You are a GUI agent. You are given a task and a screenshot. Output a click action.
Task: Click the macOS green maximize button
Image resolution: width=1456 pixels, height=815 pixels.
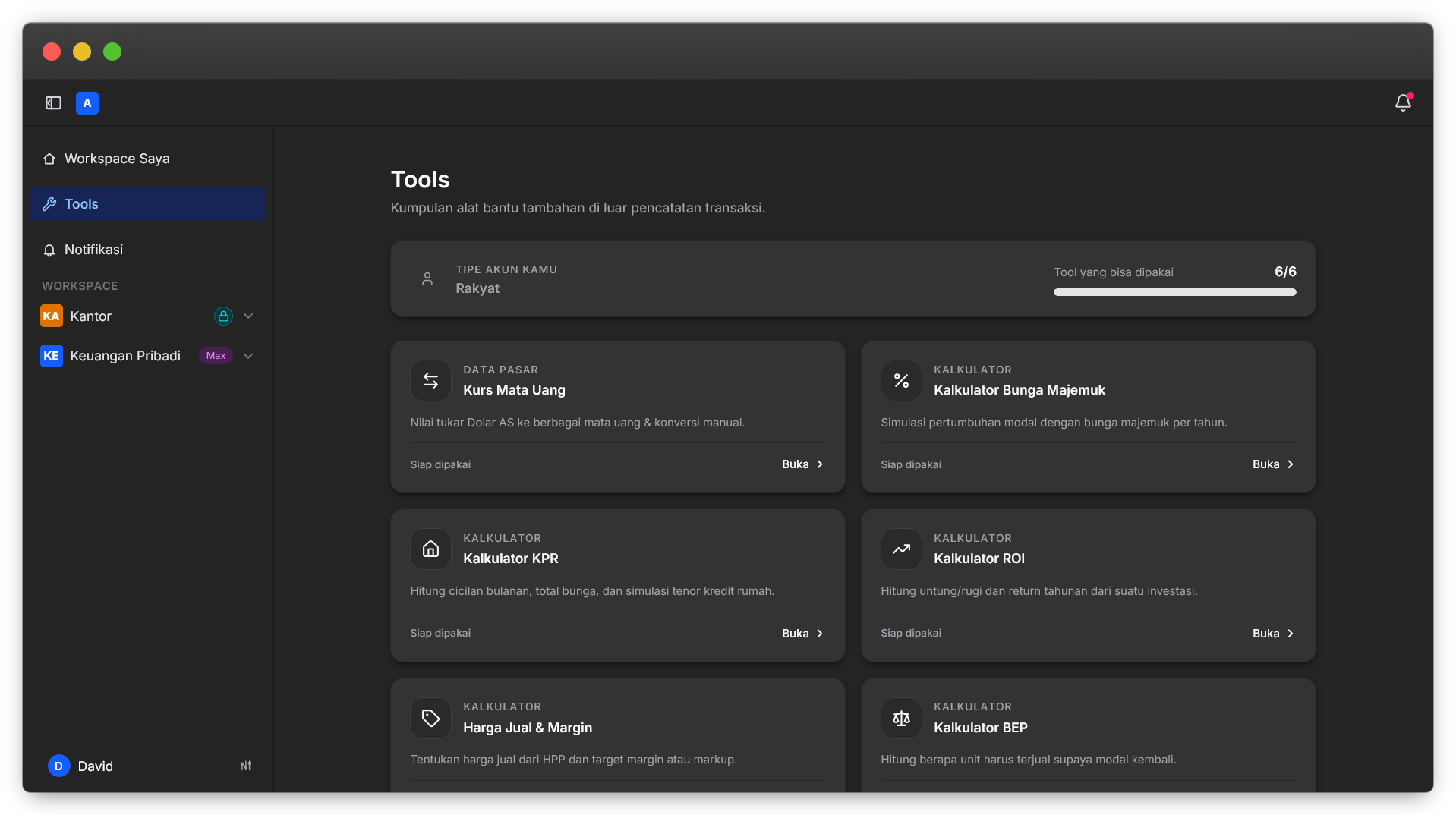(x=112, y=52)
